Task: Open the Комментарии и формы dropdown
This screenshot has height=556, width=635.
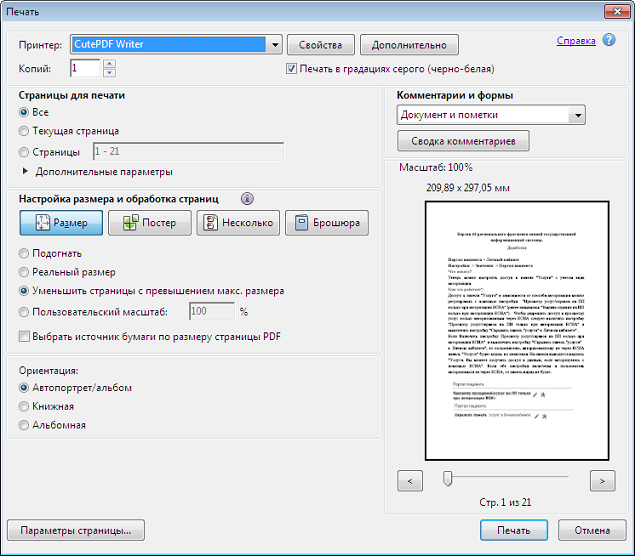Action: [x=576, y=115]
